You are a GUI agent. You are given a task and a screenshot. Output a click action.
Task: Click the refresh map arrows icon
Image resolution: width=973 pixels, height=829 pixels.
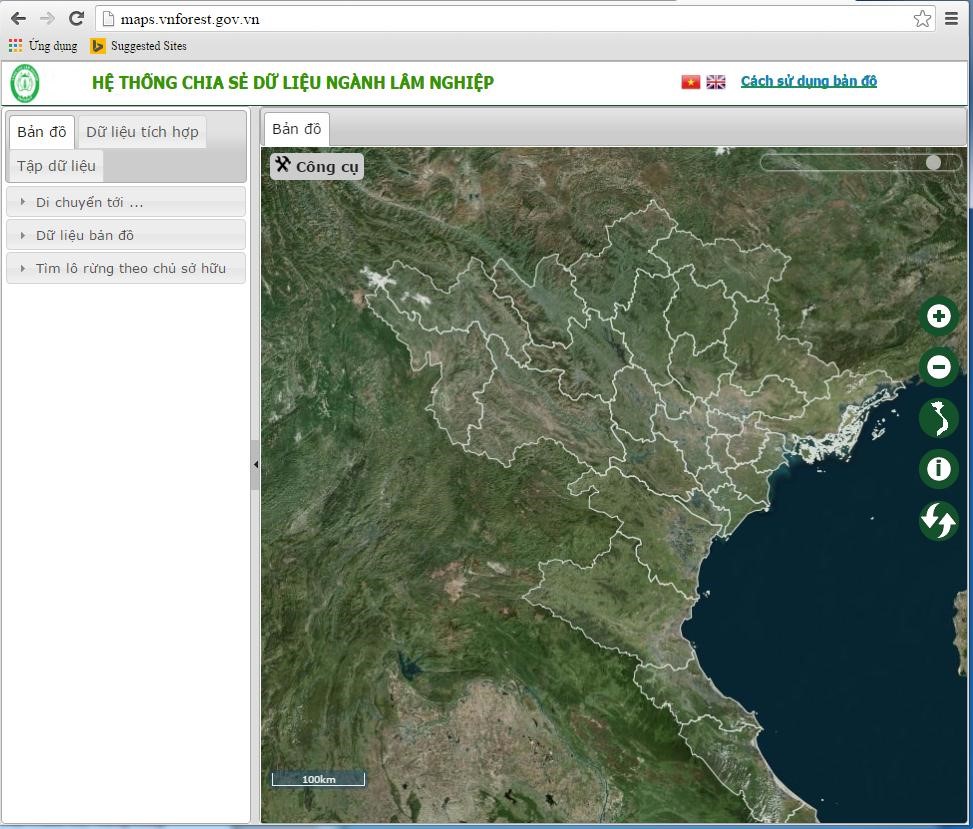938,520
